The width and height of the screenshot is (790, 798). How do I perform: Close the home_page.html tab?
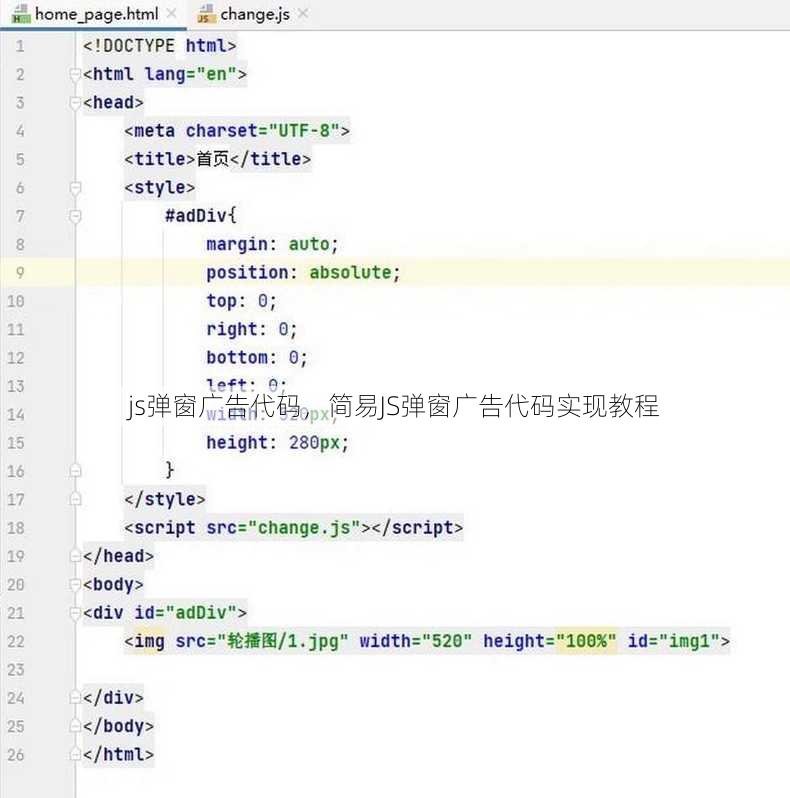pos(172,14)
